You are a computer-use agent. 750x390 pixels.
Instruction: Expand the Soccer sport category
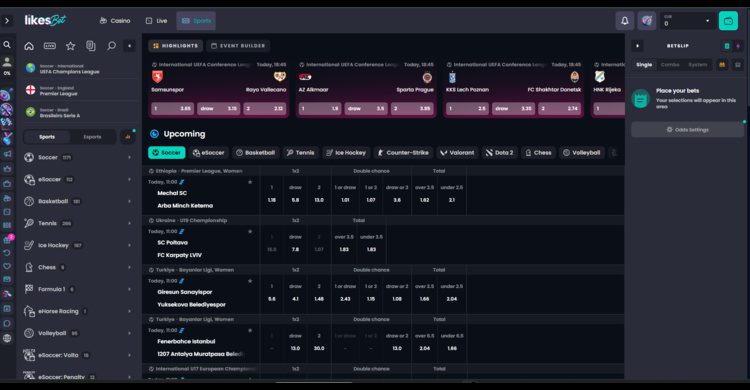pyautogui.click(x=79, y=157)
